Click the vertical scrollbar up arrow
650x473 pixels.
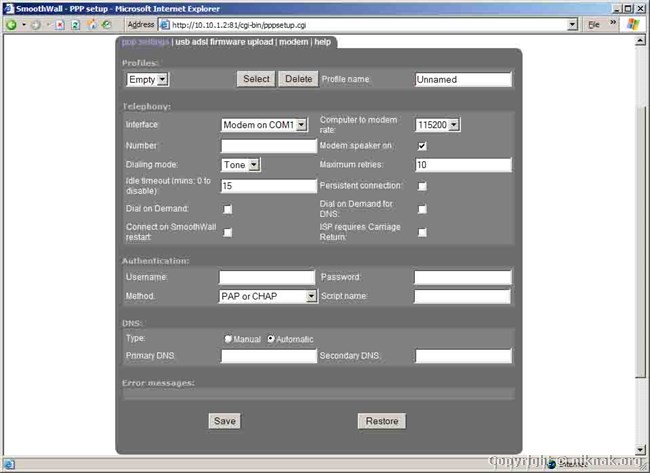click(x=640, y=40)
